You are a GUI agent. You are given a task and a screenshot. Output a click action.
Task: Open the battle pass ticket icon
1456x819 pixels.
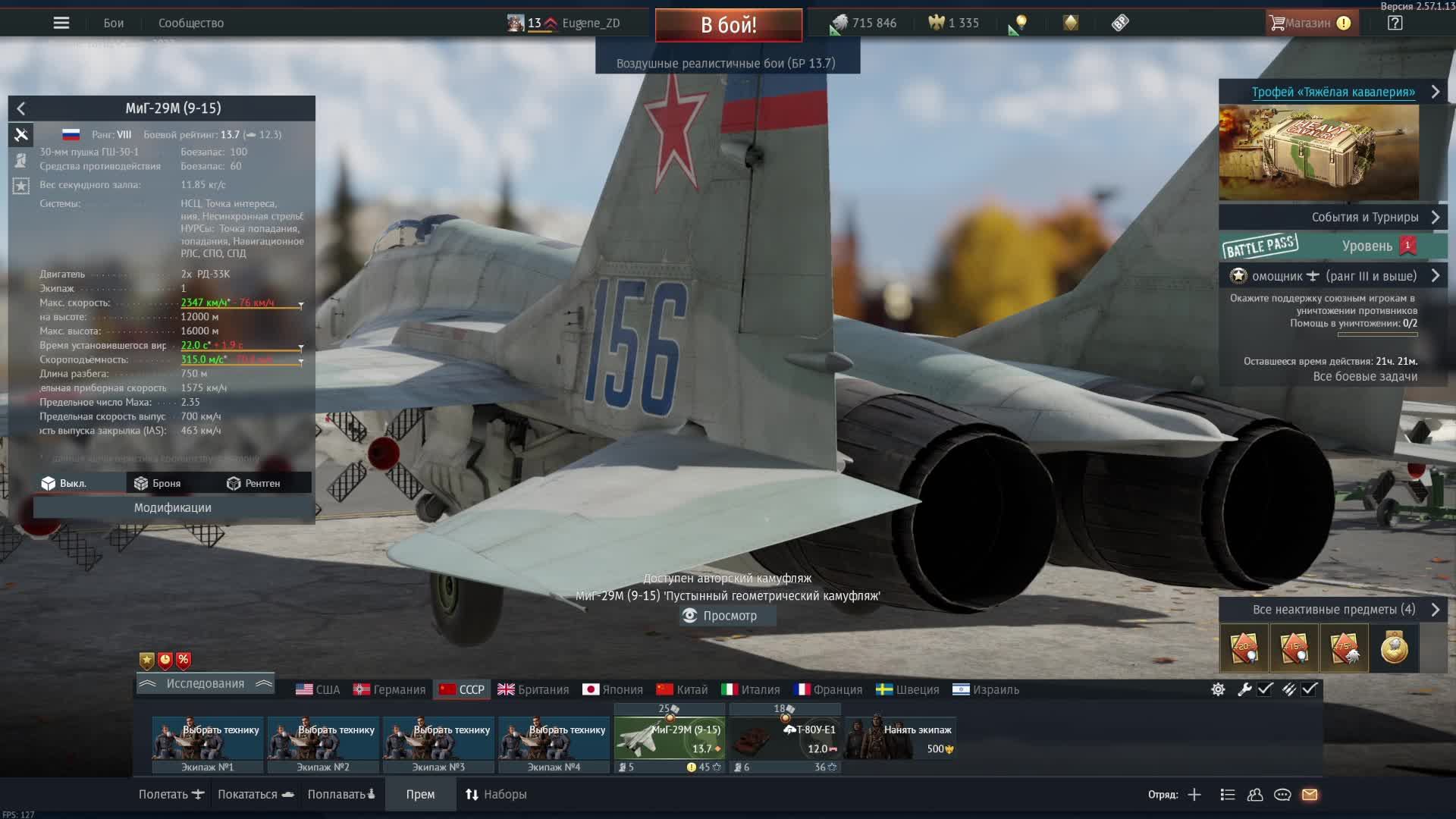click(x=1120, y=24)
